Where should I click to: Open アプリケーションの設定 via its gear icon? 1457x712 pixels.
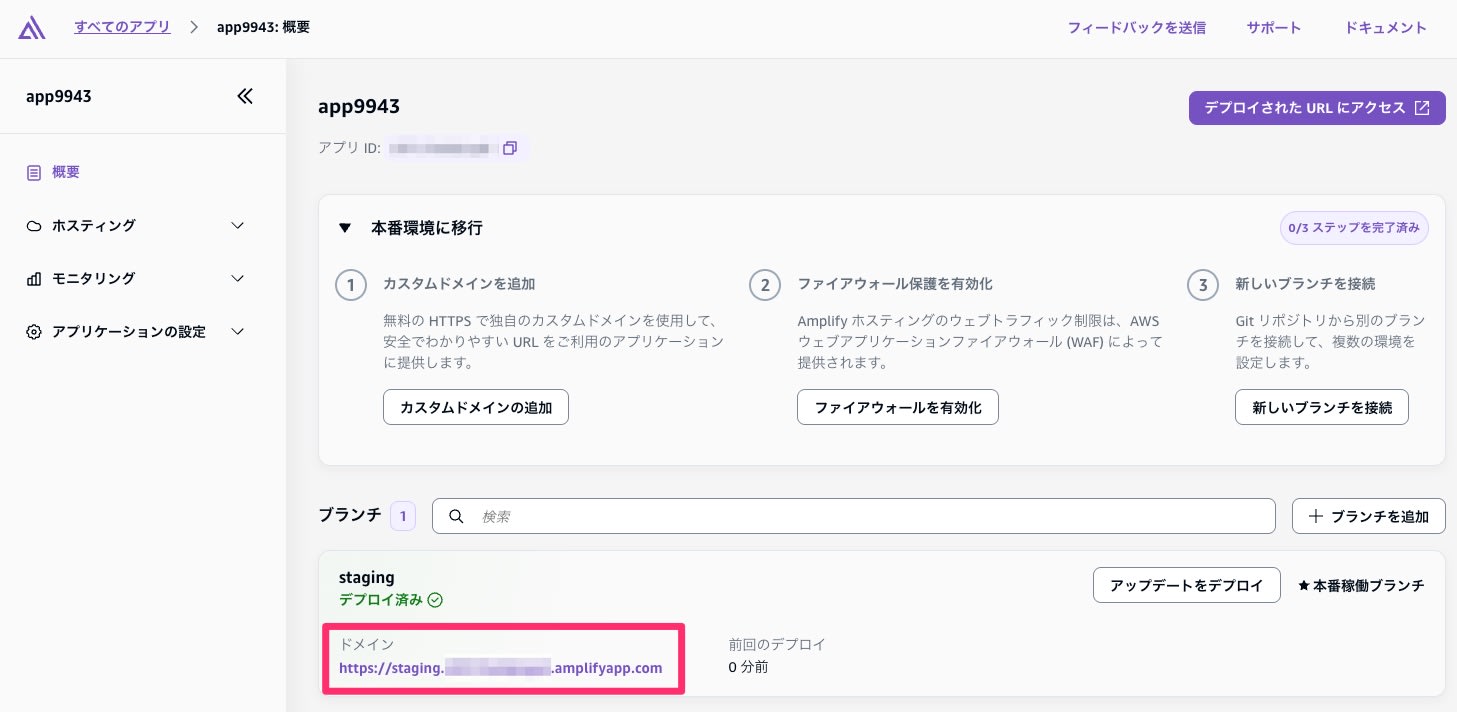pyautogui.click(x=34, y=331)
